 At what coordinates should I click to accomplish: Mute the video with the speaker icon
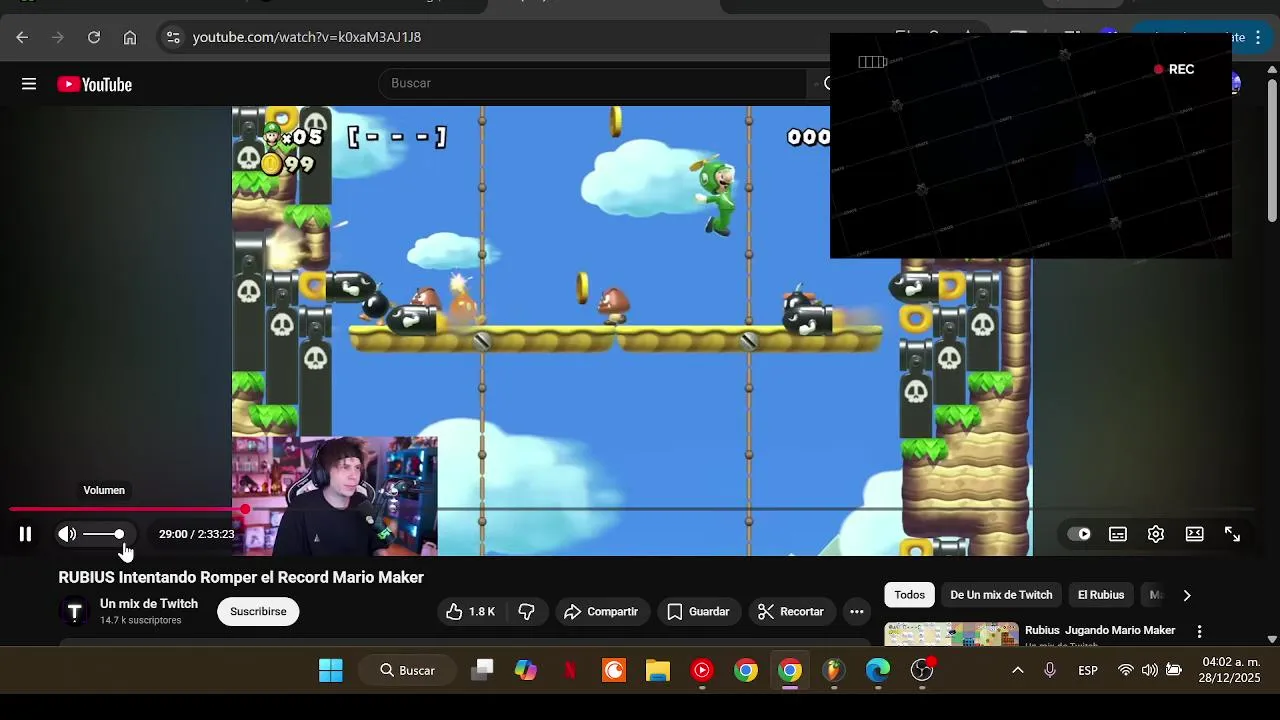coord(67,534)
